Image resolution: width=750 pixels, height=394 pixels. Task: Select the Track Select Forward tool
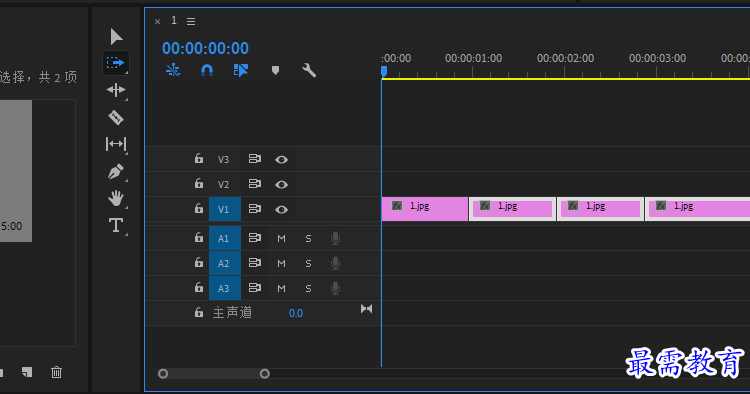point(116,63)
